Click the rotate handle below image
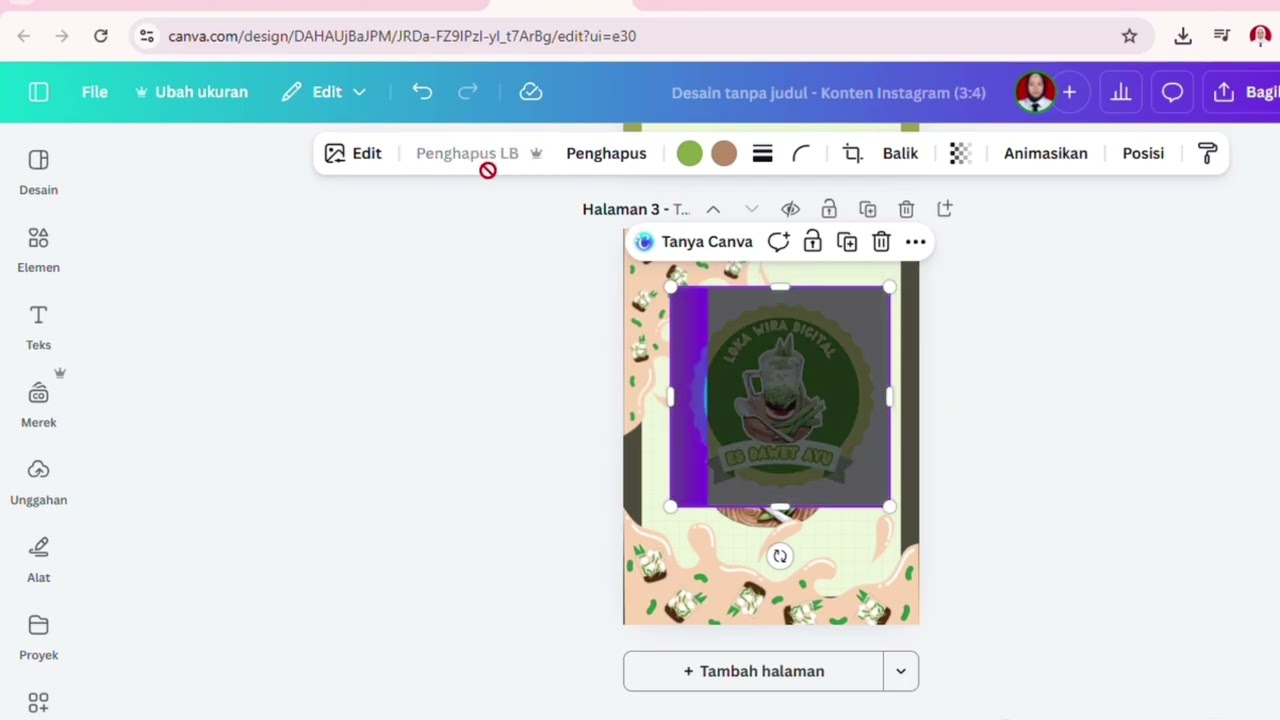 [x=780, y=556]
